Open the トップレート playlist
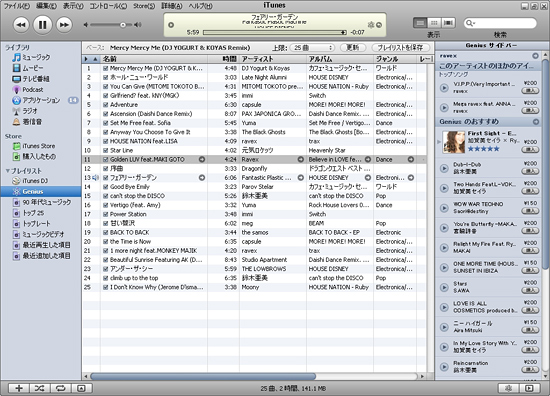This screenshot has width=550, height=396. (32, 223)
